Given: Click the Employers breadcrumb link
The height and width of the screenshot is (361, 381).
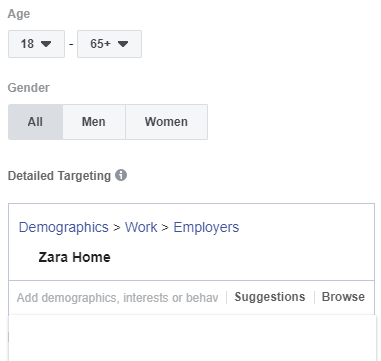Looking at the screenshot, I should tap(206, 227).
